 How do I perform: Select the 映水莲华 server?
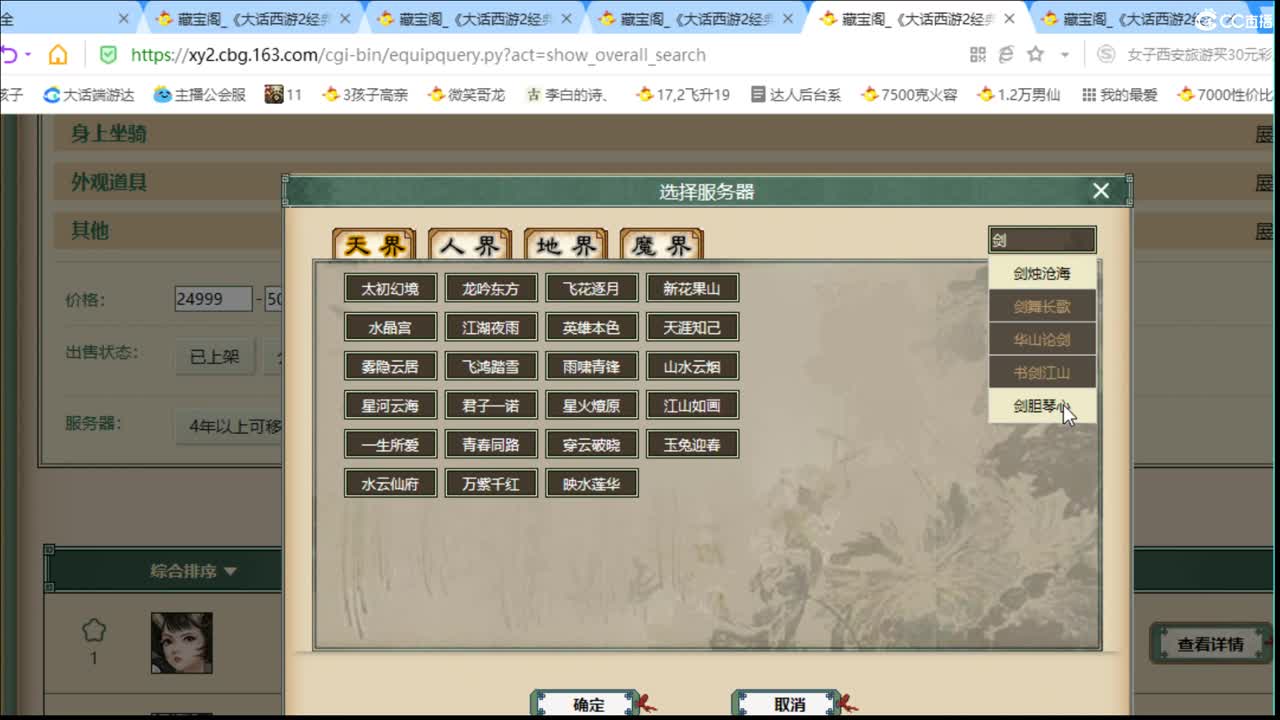(x=592, y=483)
